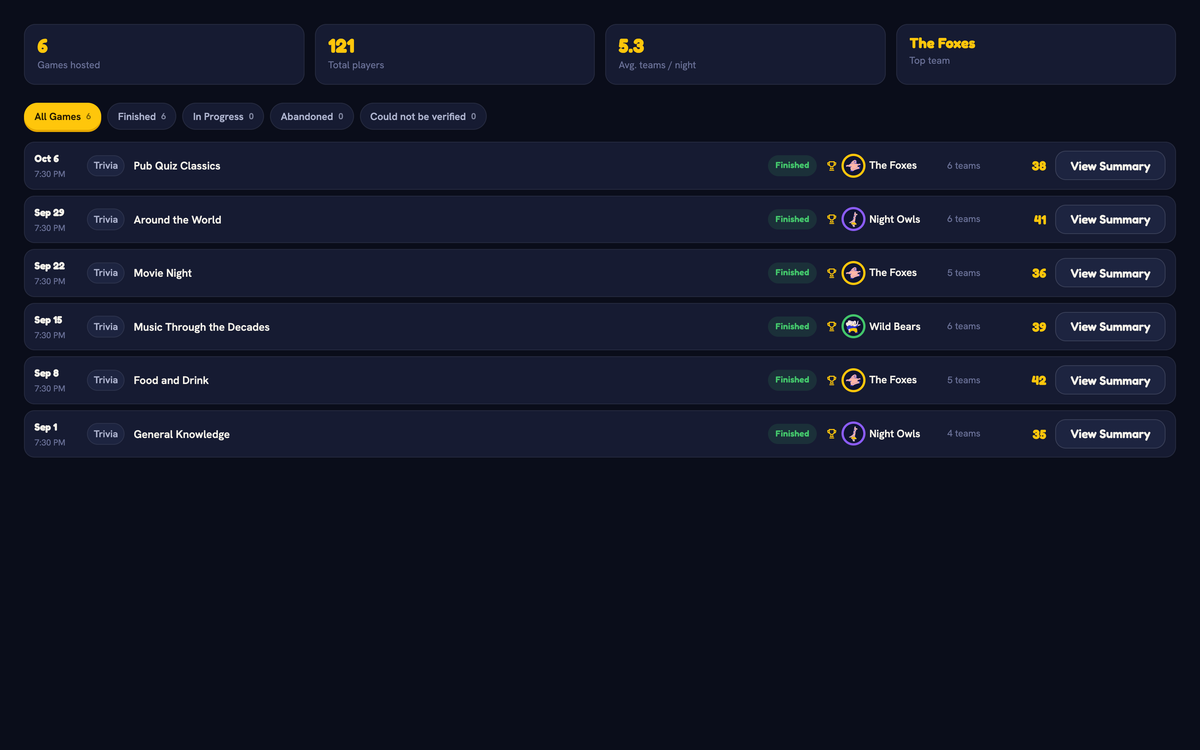Click trophy icon in the Movie Night row
The height and width of the screenshot is (750, 1200).
(x=831, y=273)
